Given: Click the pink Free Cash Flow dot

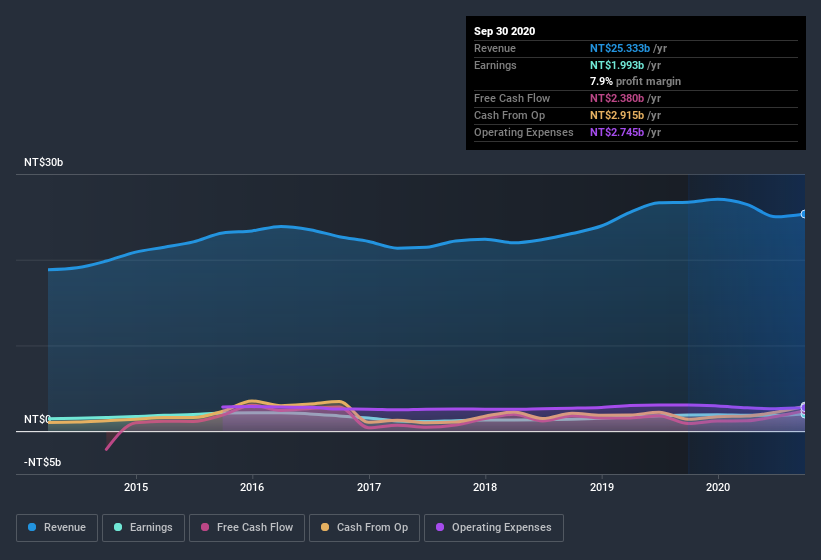Looking at the screenshot, I should click(x=205, y=527).
